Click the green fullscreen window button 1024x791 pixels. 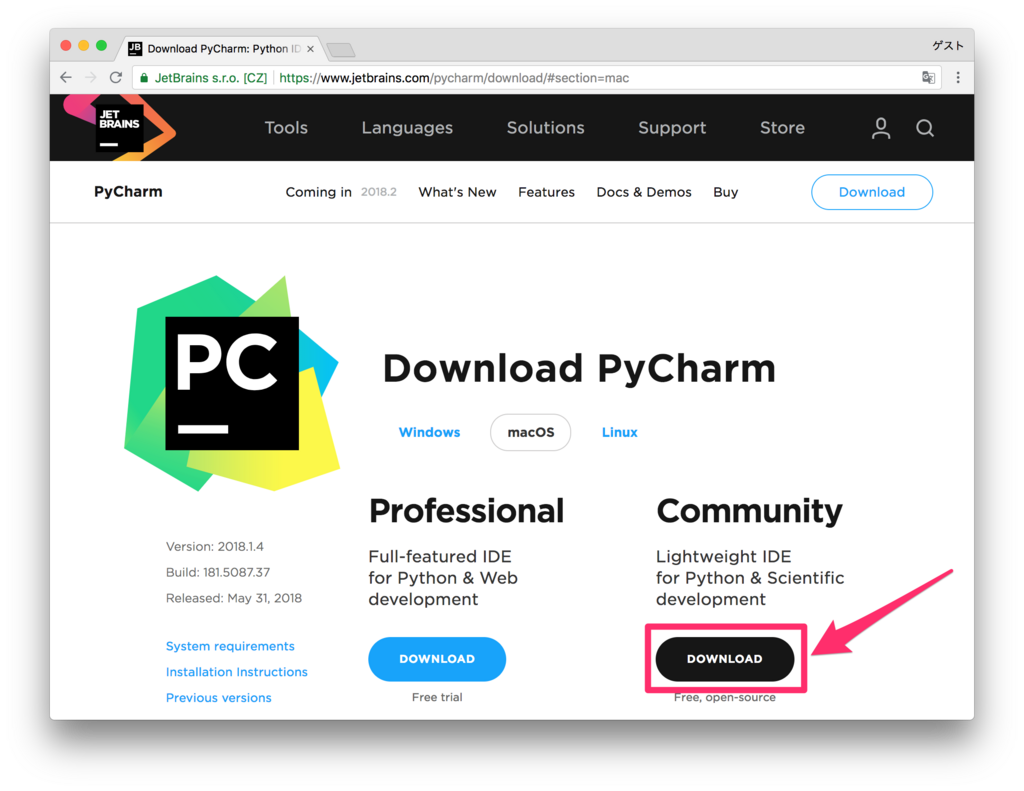pos(101,45)
